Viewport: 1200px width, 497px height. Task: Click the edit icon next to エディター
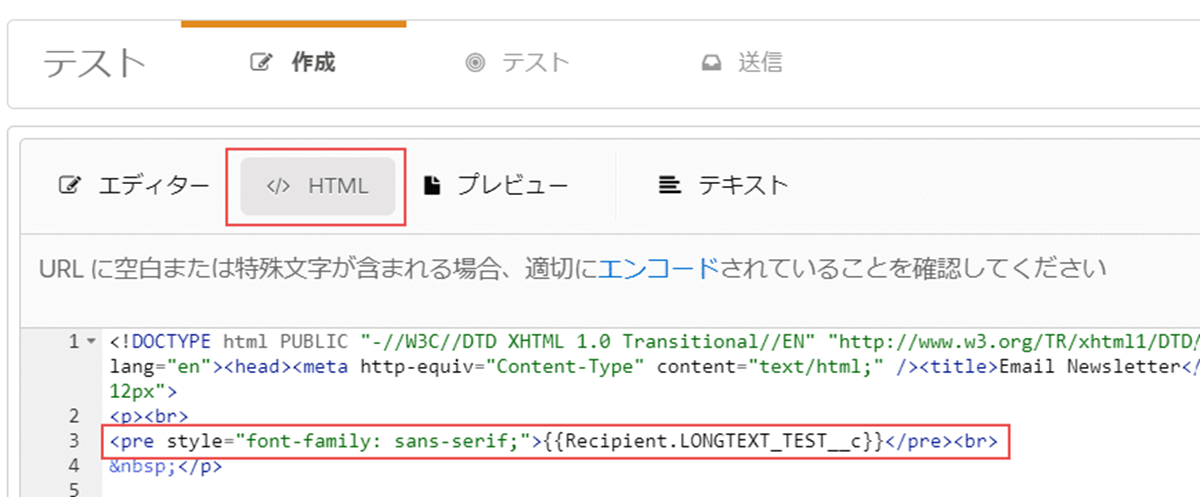click(x=69, y=186)
